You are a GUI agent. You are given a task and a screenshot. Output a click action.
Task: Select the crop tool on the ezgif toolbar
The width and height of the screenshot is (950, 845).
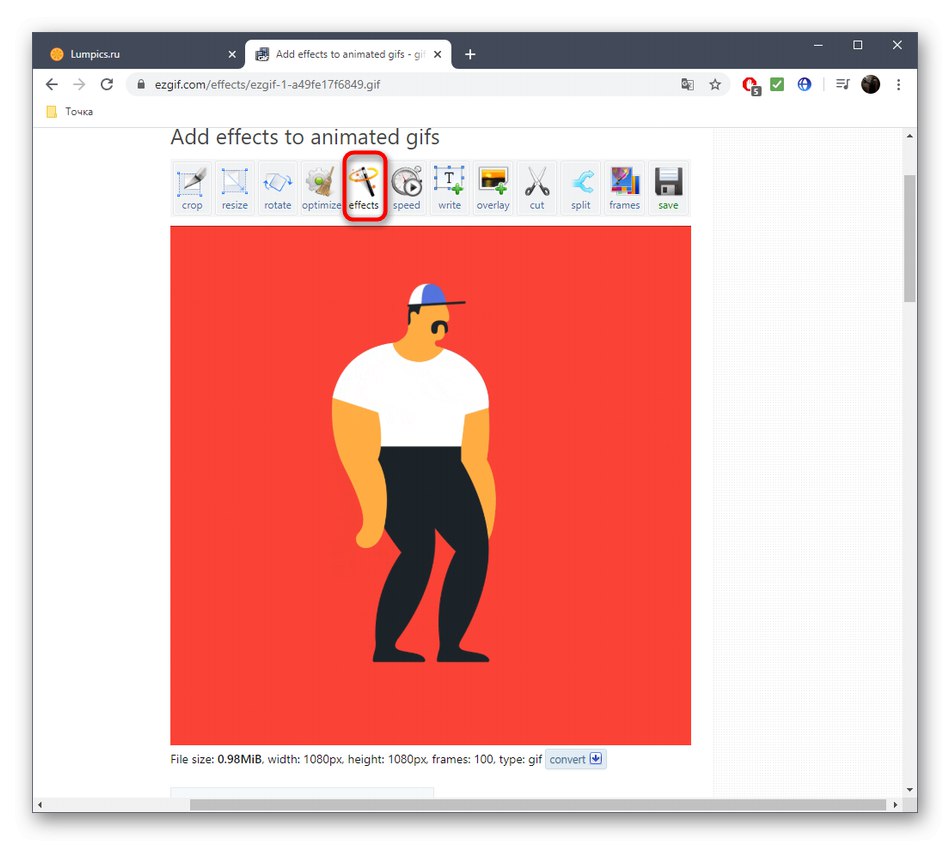[x=191, y=188]
